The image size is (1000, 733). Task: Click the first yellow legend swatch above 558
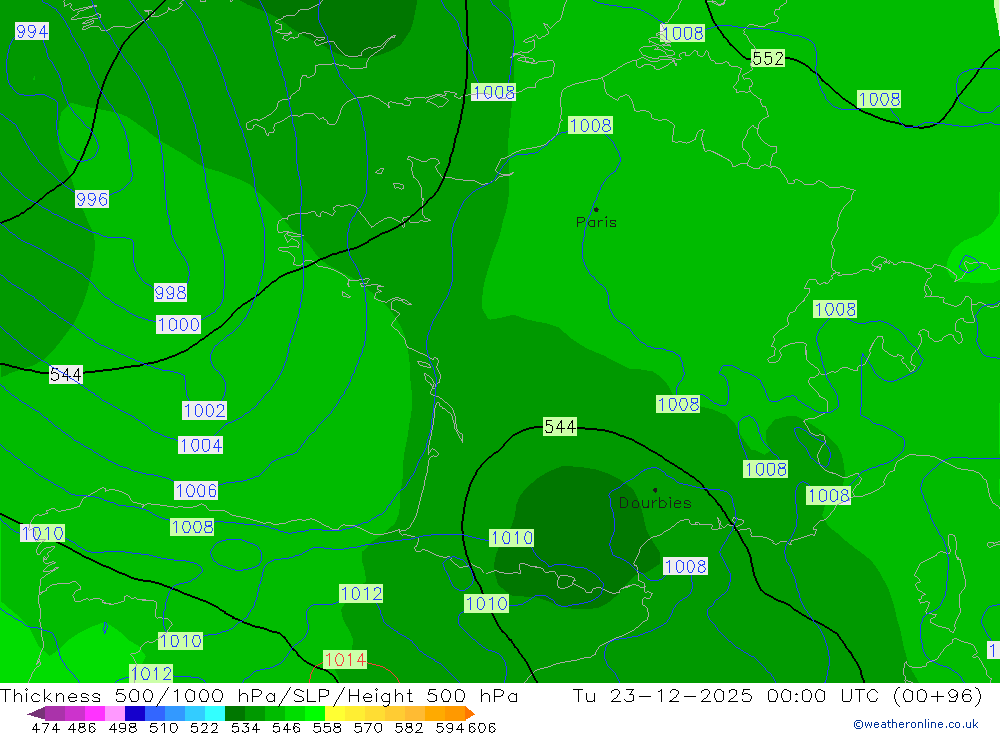point(335,713)
